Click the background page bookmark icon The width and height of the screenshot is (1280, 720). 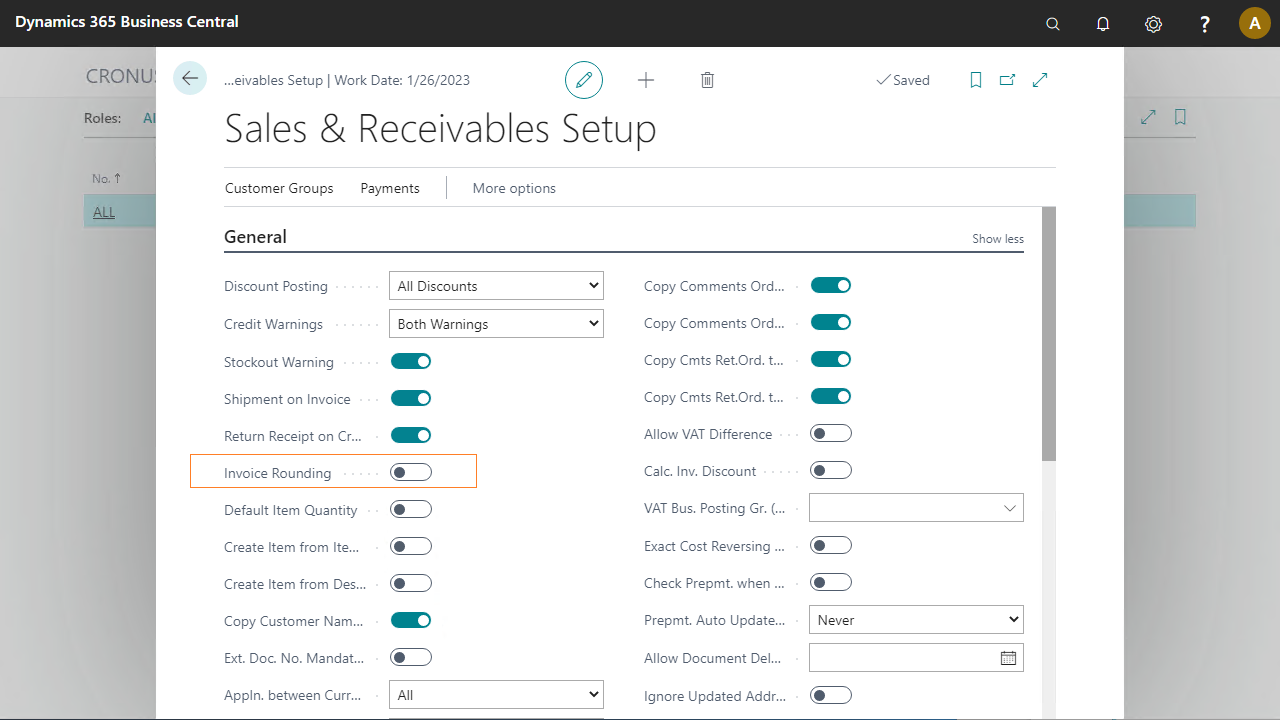[1181, 117]
